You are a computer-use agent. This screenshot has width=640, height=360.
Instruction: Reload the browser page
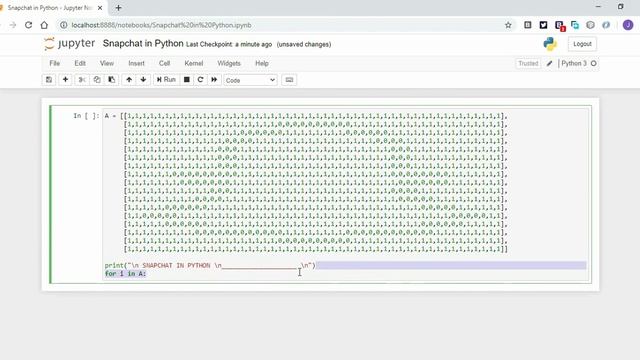(x=28, y=25)
